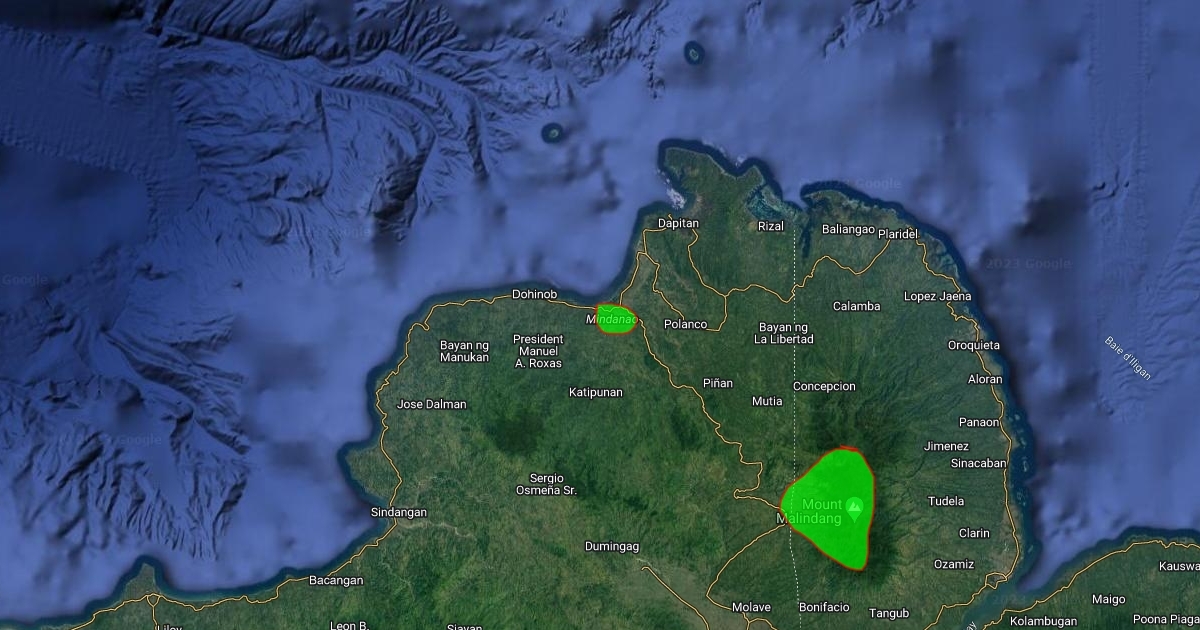Click the Polanco town label
Screen dimensions: 1200x630
(686, 324)
